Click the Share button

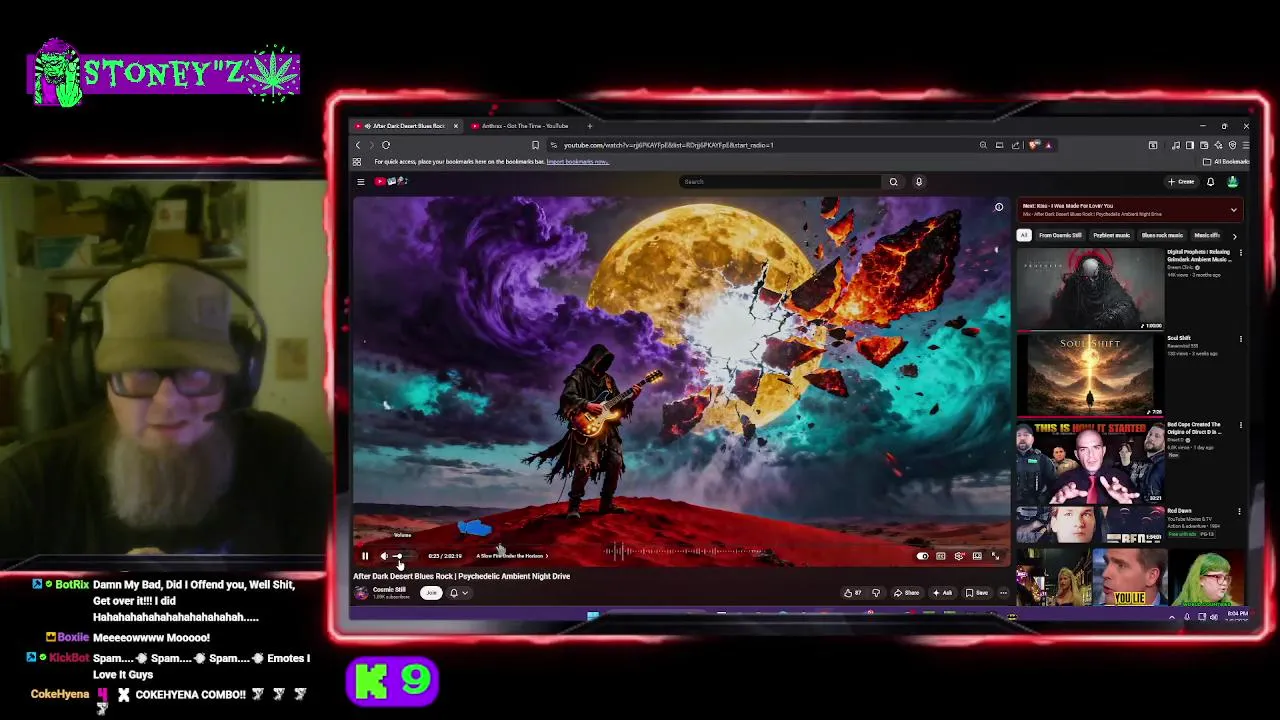(x=907, y=593)
